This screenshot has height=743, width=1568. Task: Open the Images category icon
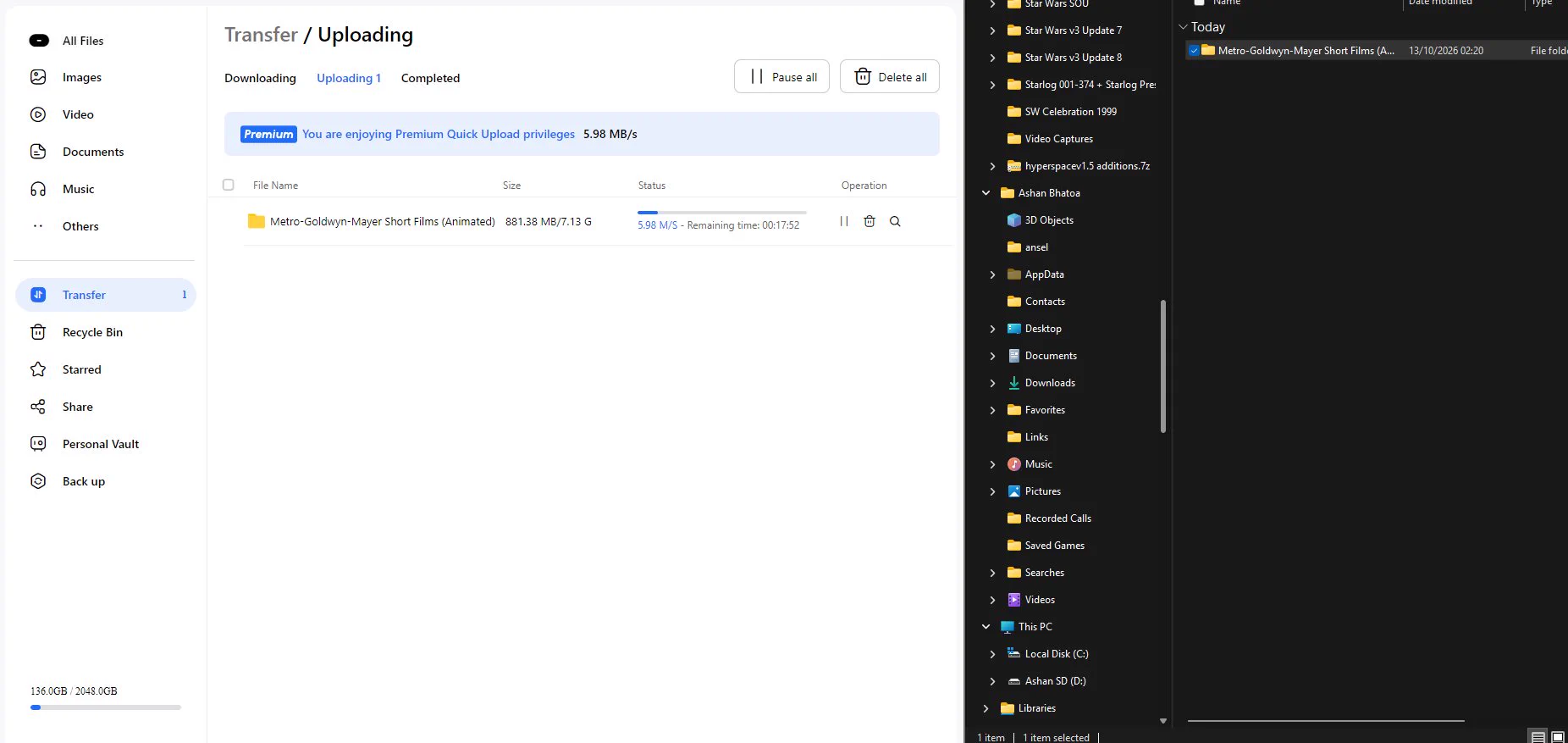(38, 77)
